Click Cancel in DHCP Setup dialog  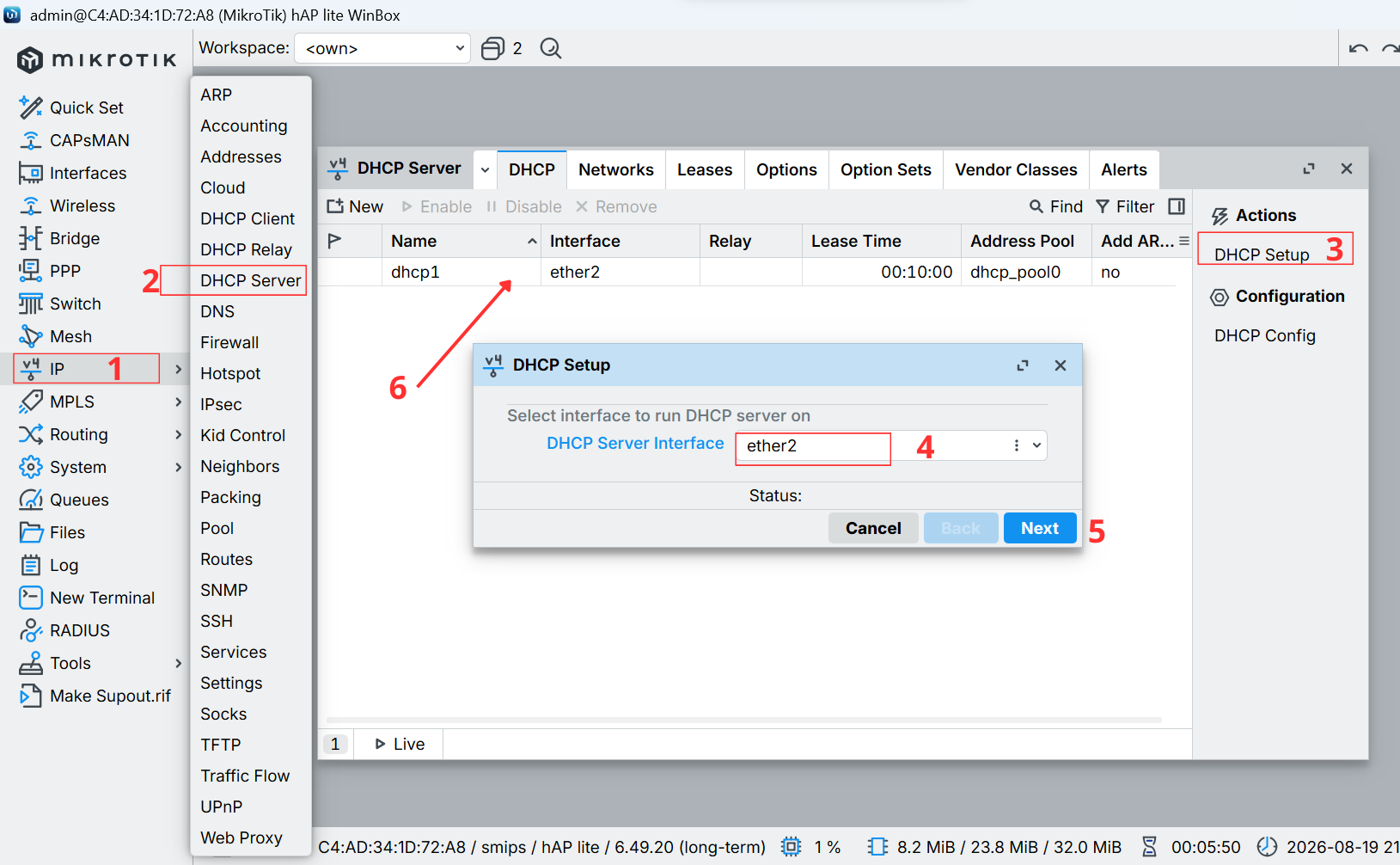pos(873,528)
